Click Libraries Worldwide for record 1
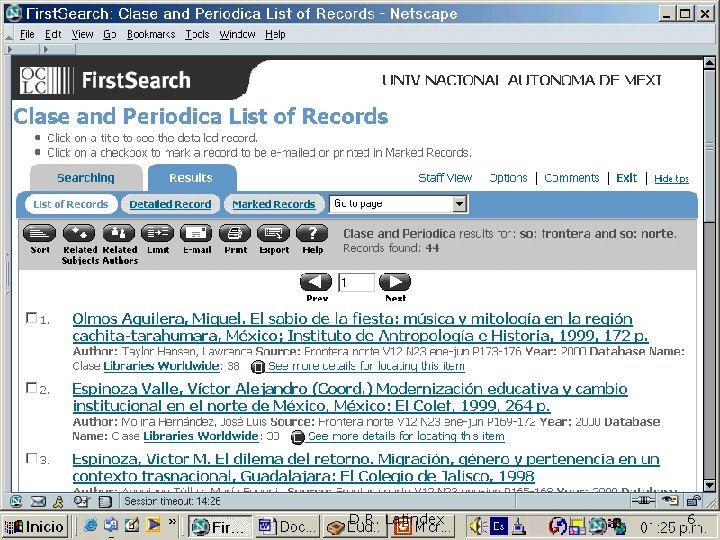The image size is (720, 540). pos(161,366)
